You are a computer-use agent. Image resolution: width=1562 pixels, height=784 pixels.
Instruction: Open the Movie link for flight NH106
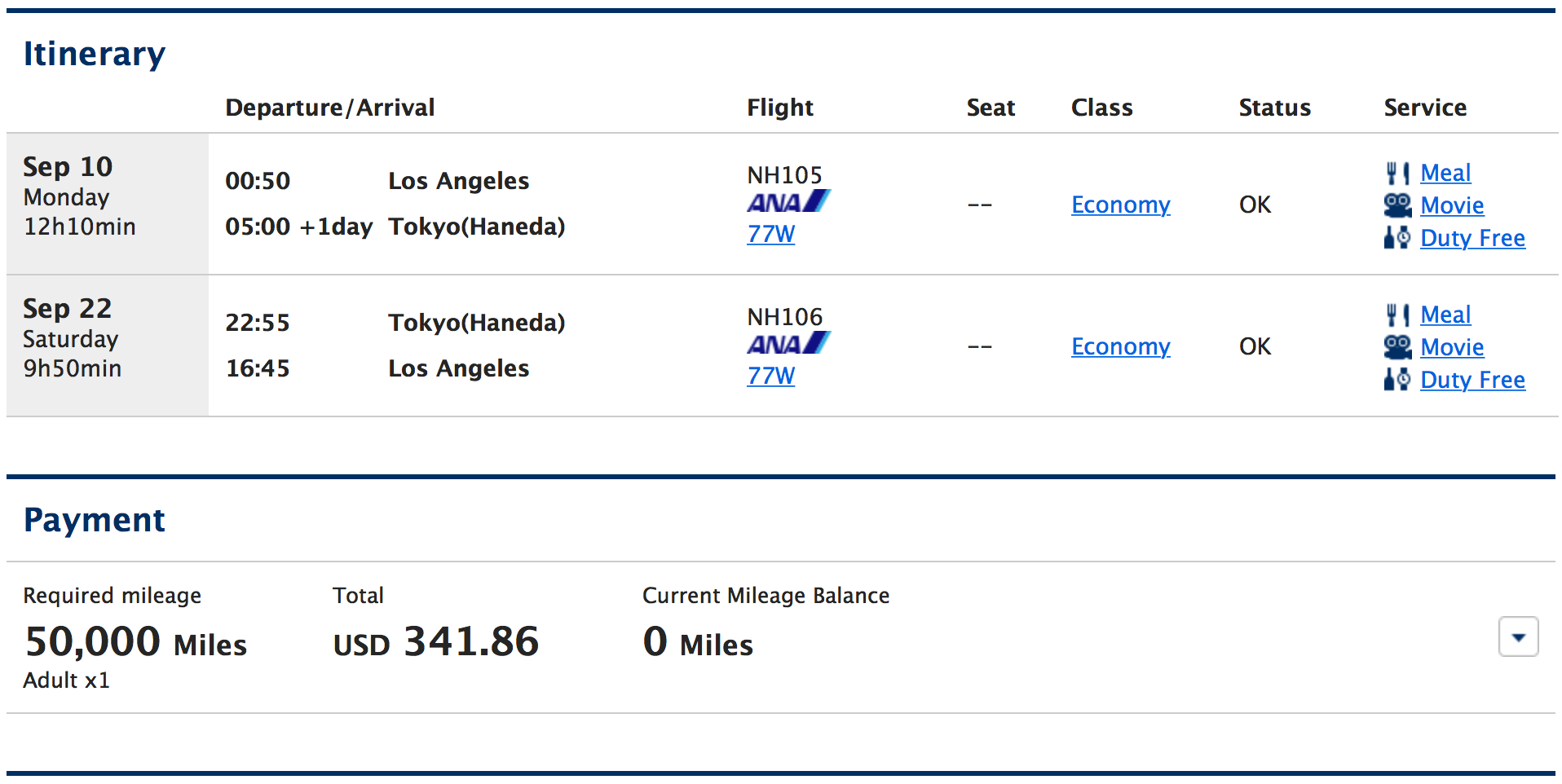1452,347
